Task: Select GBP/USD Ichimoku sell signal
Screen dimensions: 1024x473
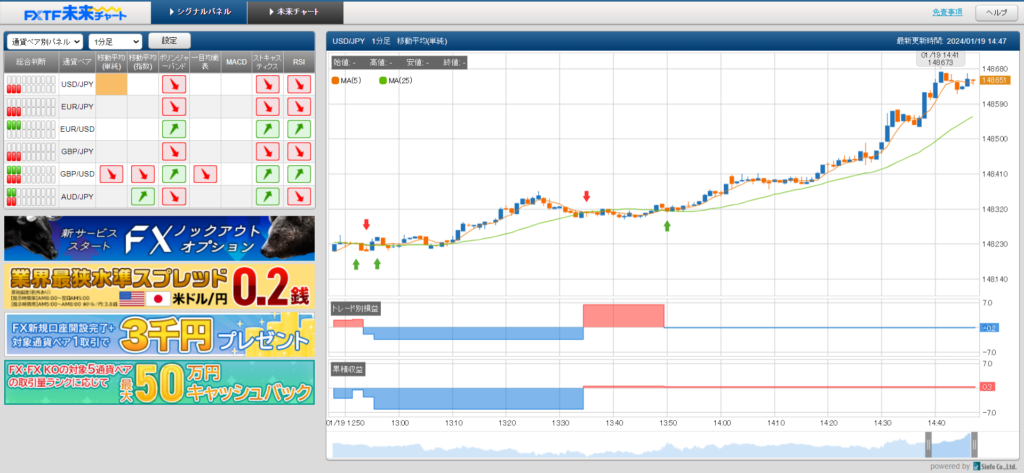Action: [x=205, y=174]
